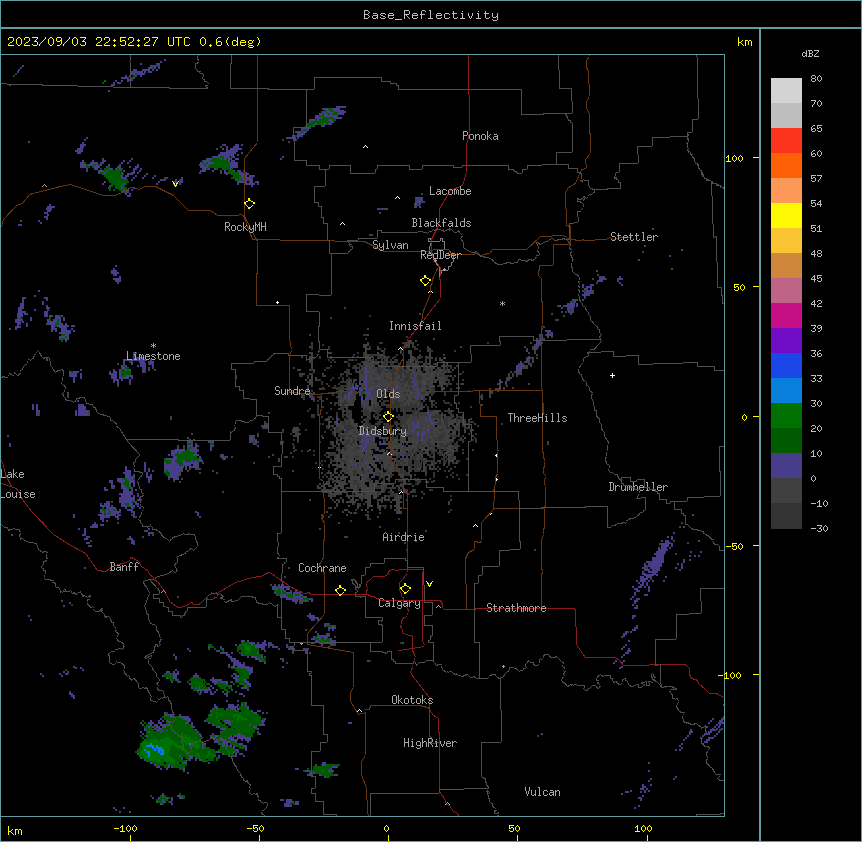862x842 pixels.
Task: Click the km unit label at bottom left
Action: coord(15,830)
